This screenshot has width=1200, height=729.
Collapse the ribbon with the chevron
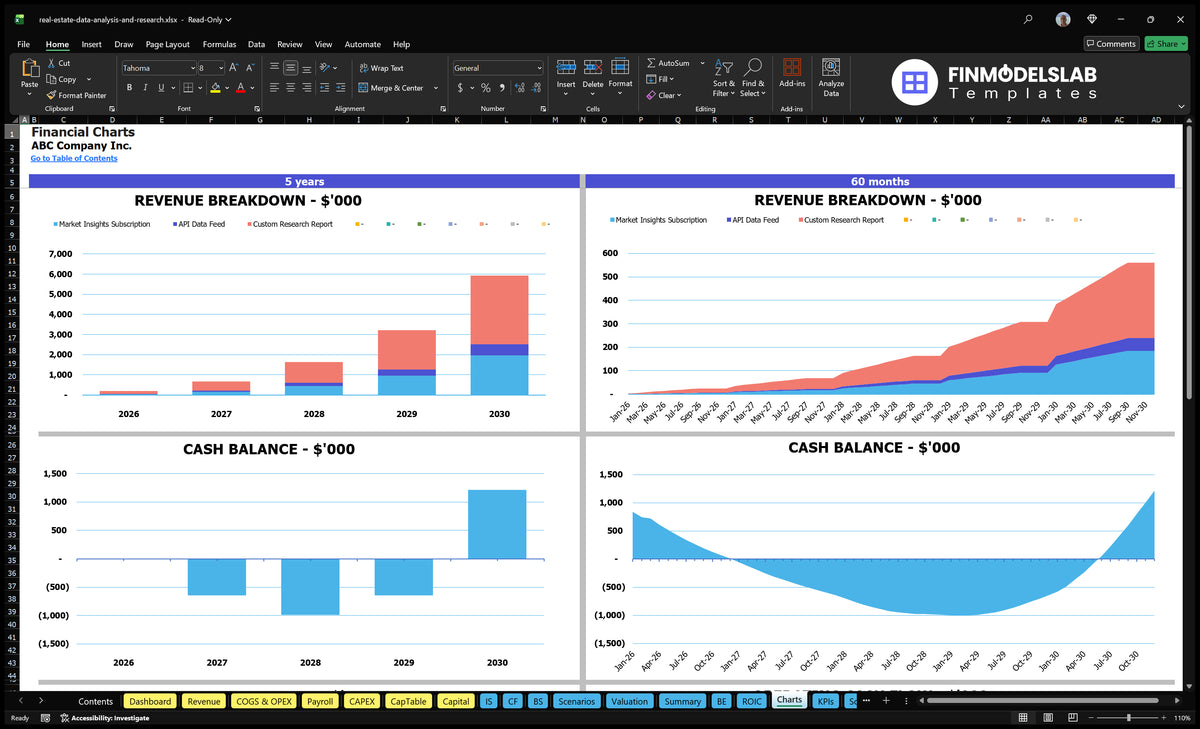[x=1183, y=104]
